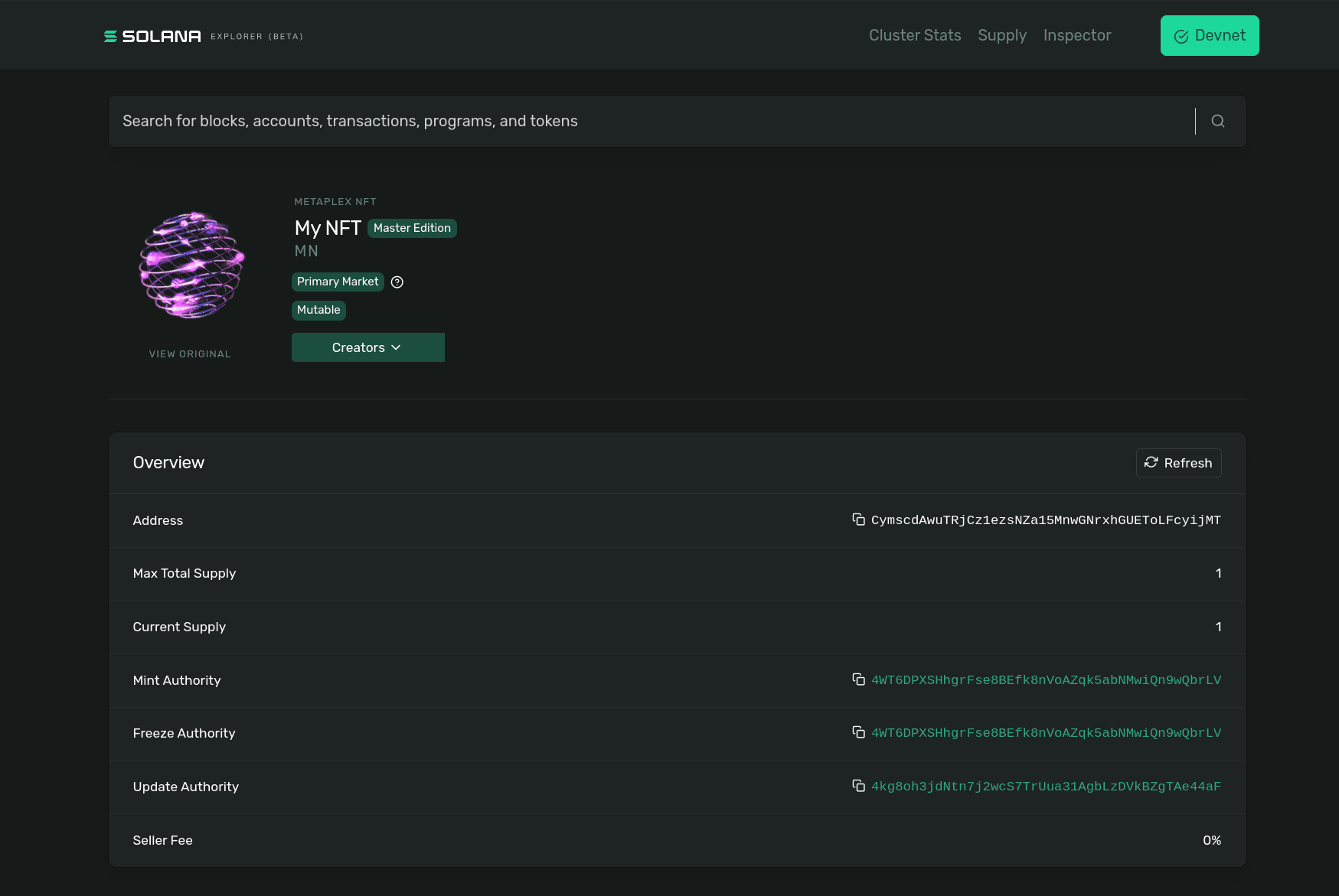
Task: Click the Solana logo icon
Action: coord(110,35)
